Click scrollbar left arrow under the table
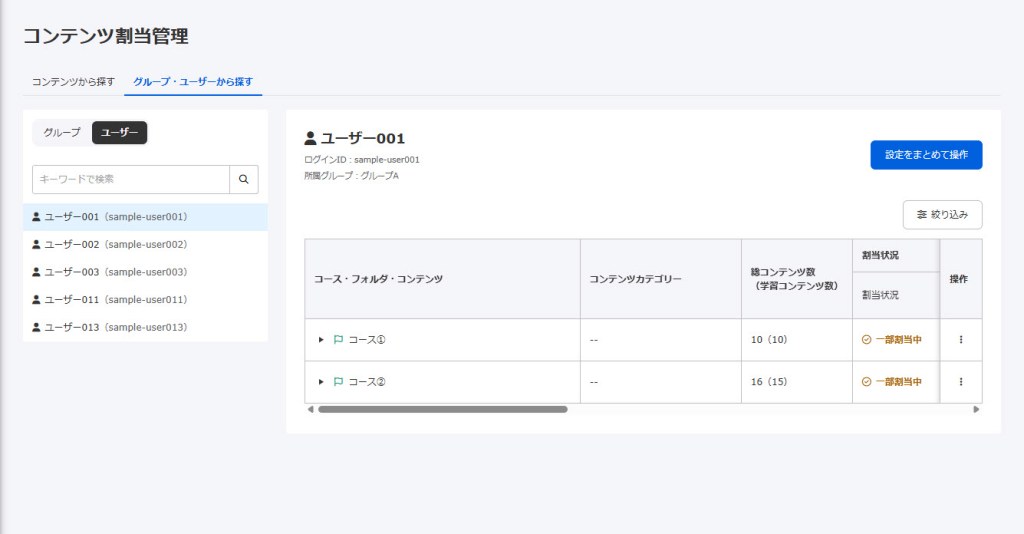This screenshot has height=534, width=1024. point(310,409)
